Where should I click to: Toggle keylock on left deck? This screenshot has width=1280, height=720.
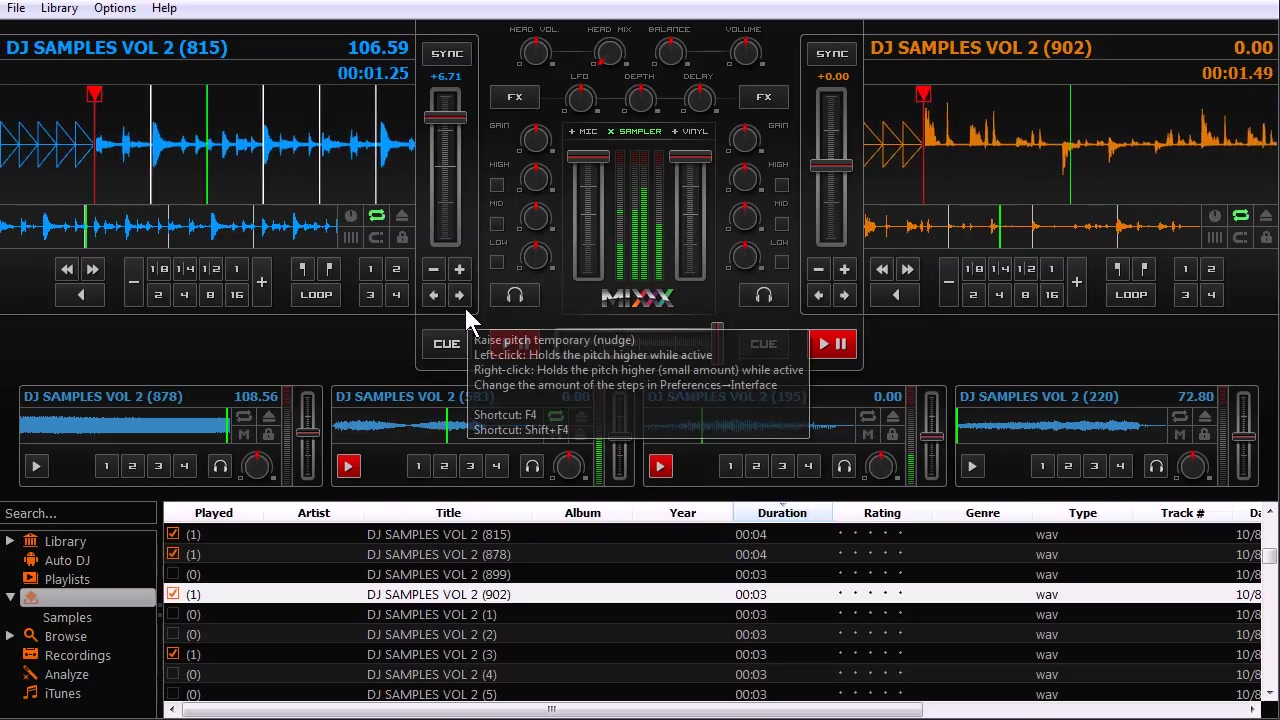pos(401,237)
